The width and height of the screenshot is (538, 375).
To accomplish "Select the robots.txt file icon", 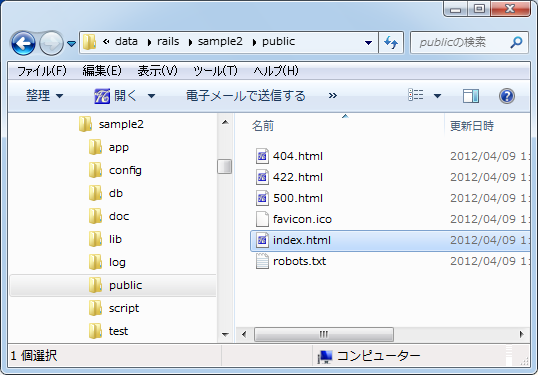I will point(262,261).
